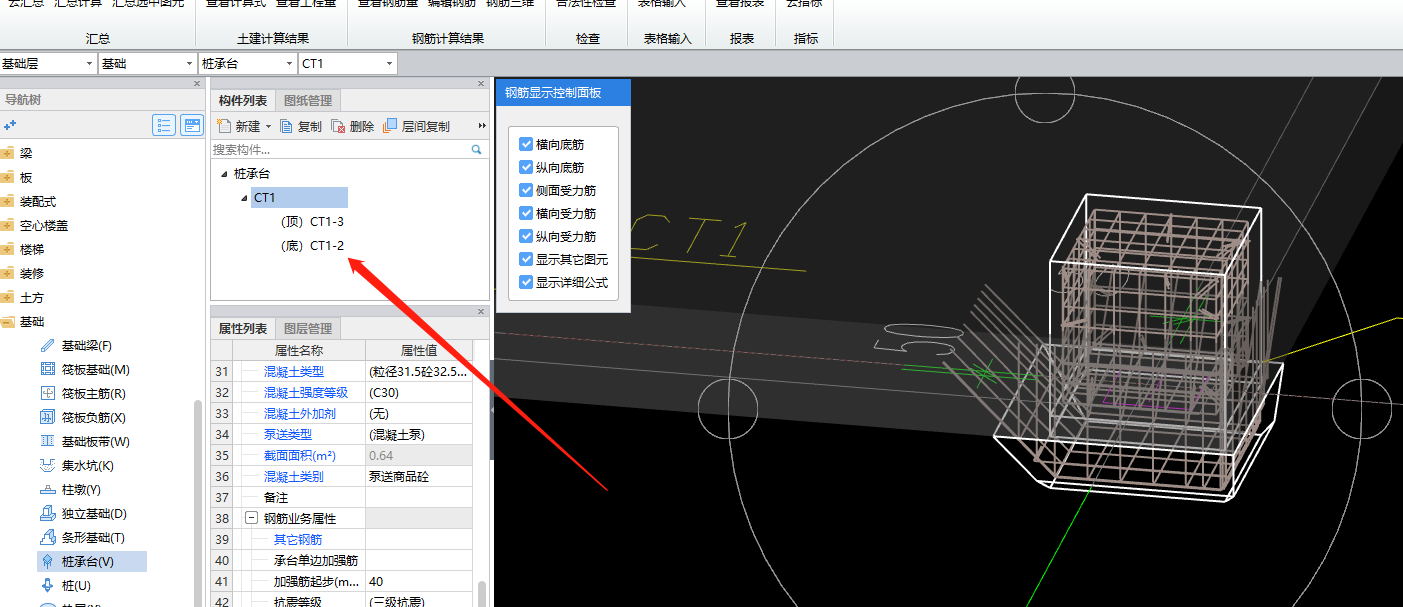Select (底) CT1-2 in component tree
The image size is (1403, 607).
click(x=313, y=245)
